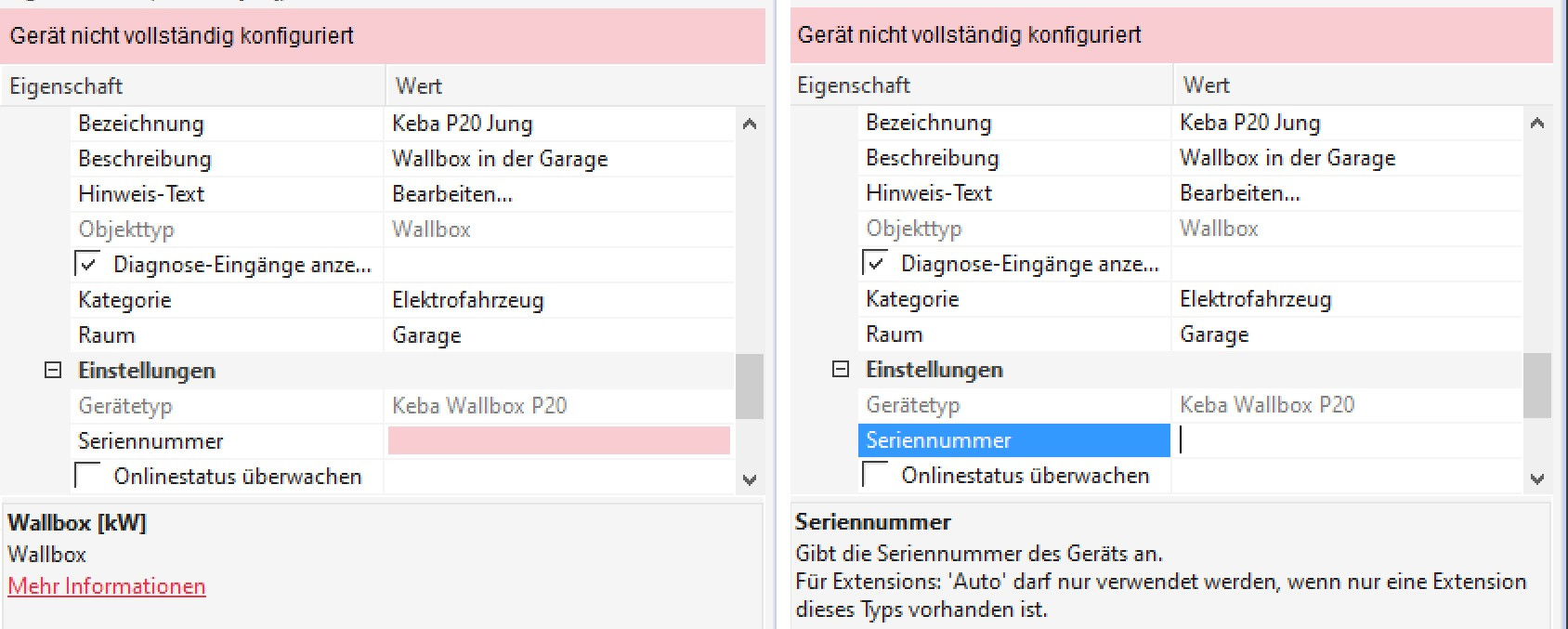
Task: Click the left panel scrollbar thumb
Action: click(750, 387)
